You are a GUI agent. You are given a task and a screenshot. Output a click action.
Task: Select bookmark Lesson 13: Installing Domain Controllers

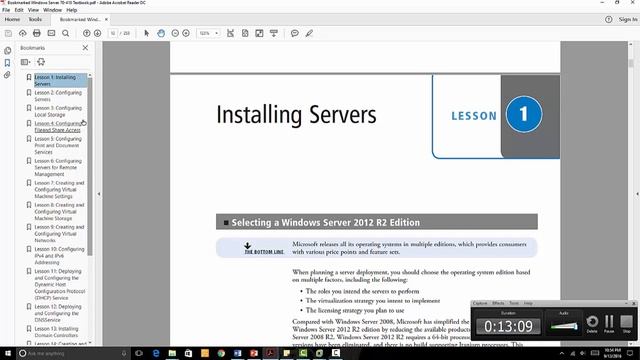tap(56, 332)
